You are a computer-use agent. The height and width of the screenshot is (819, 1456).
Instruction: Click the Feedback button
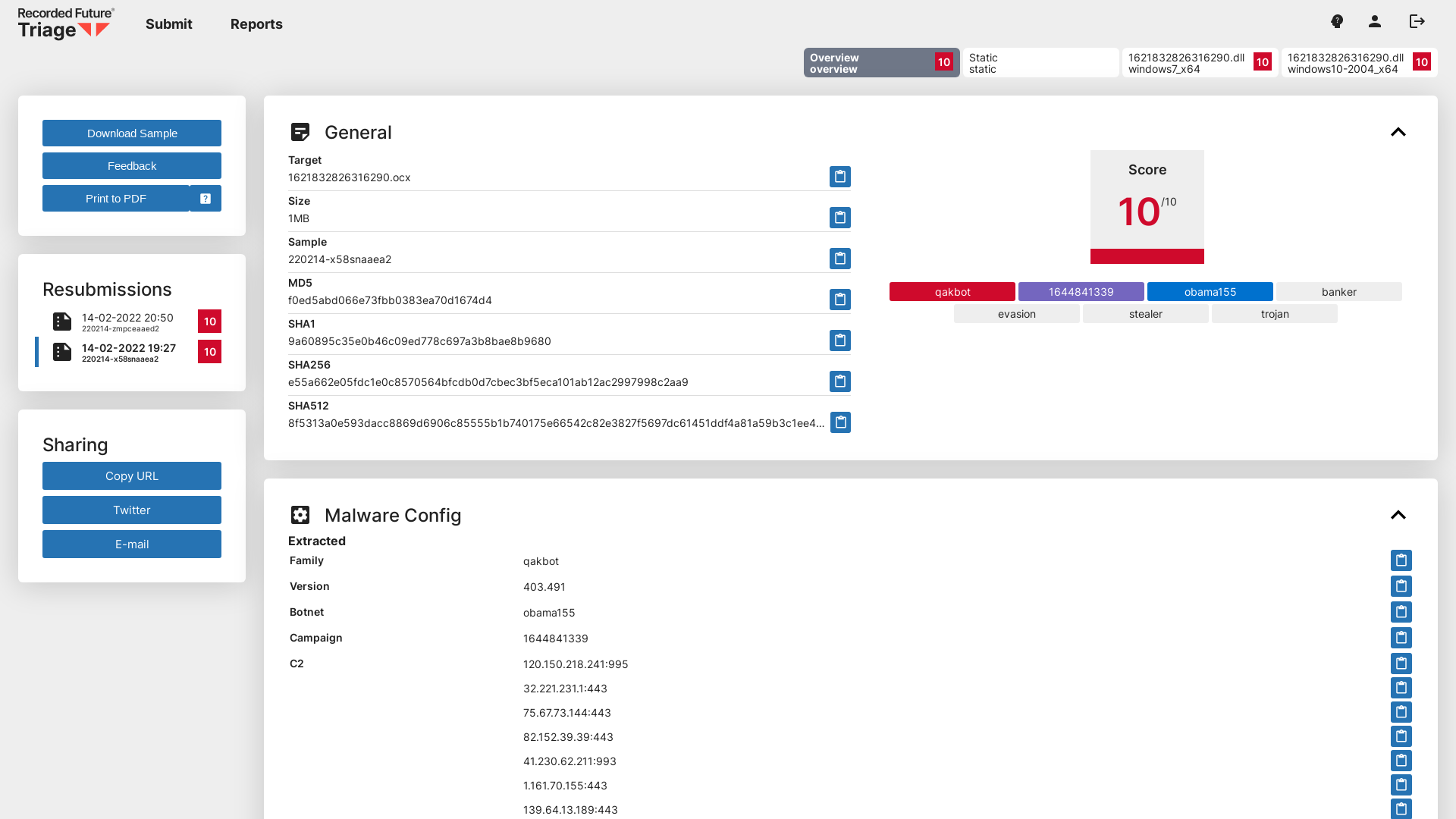(x=132, y=166)
